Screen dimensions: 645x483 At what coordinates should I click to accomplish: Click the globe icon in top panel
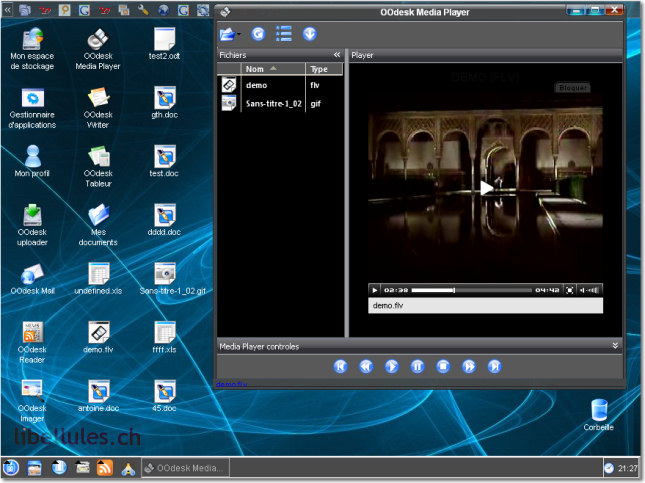click(x=163, y=9)
